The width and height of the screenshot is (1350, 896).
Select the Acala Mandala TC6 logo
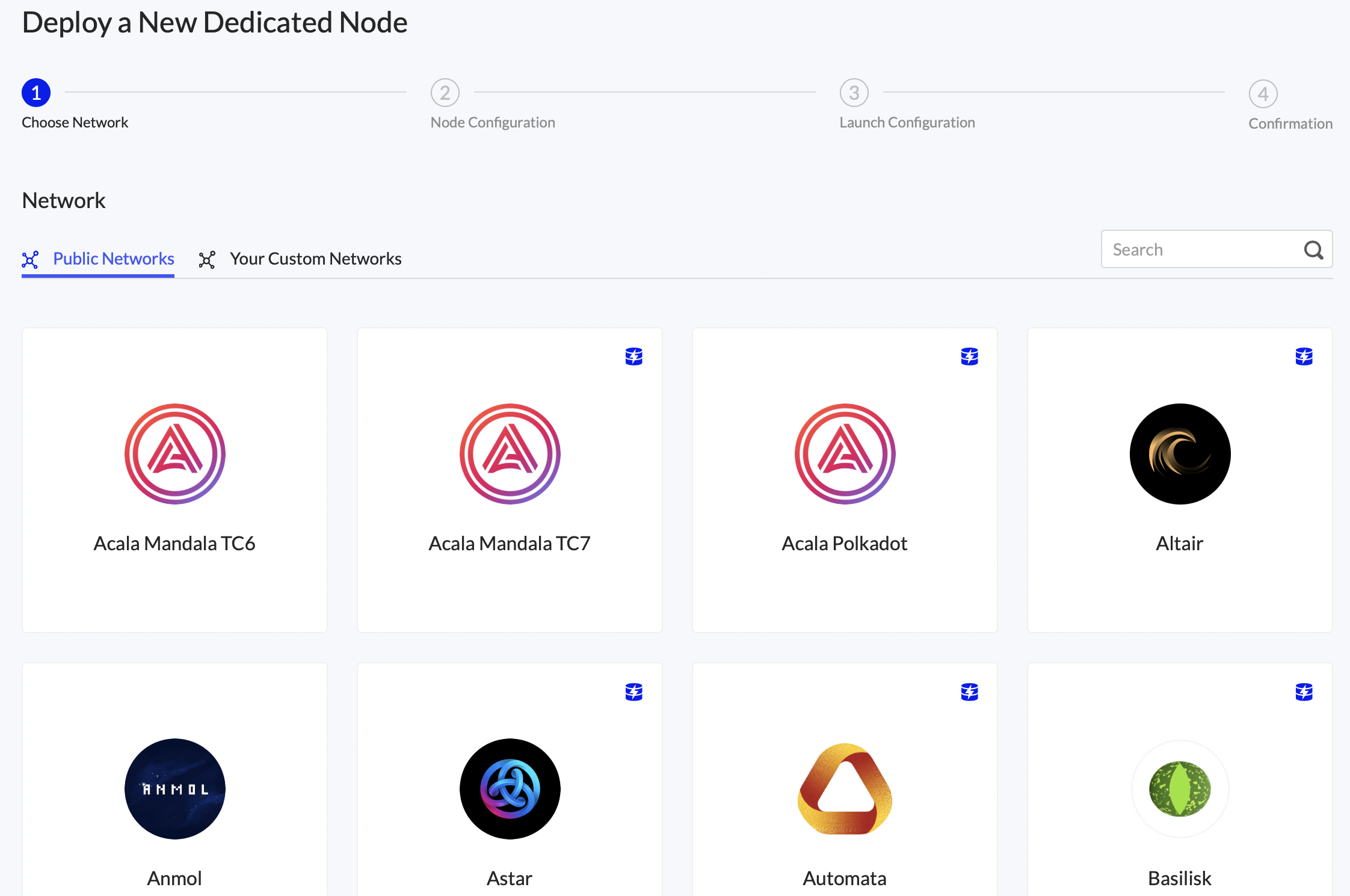[174, 453]
